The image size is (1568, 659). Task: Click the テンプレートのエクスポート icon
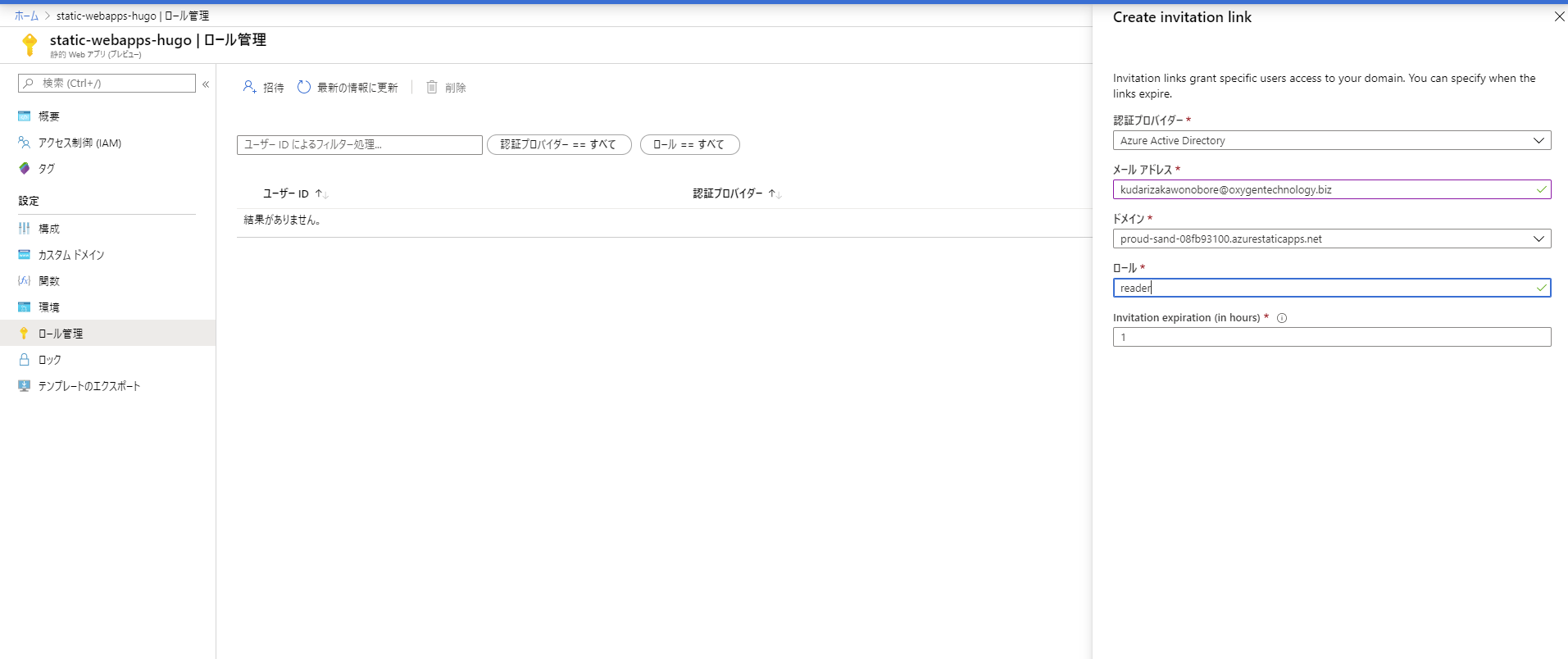(25, 385)
